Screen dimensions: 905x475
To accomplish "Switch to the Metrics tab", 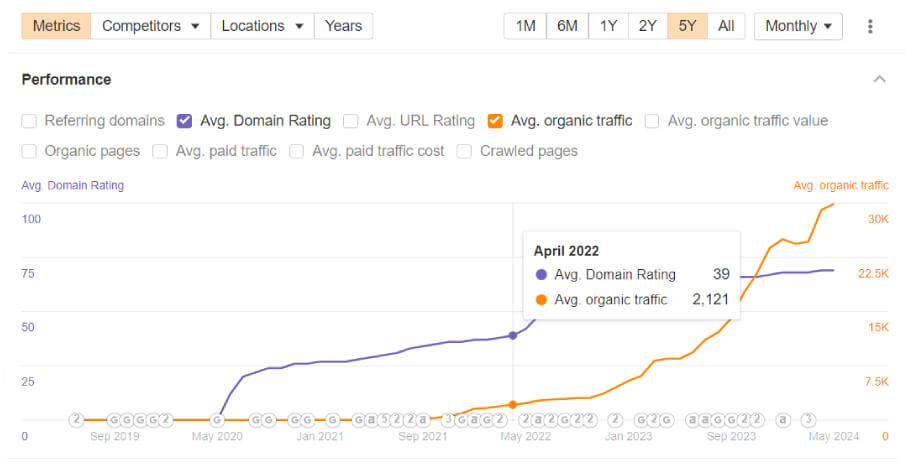I will coord(56,26).
